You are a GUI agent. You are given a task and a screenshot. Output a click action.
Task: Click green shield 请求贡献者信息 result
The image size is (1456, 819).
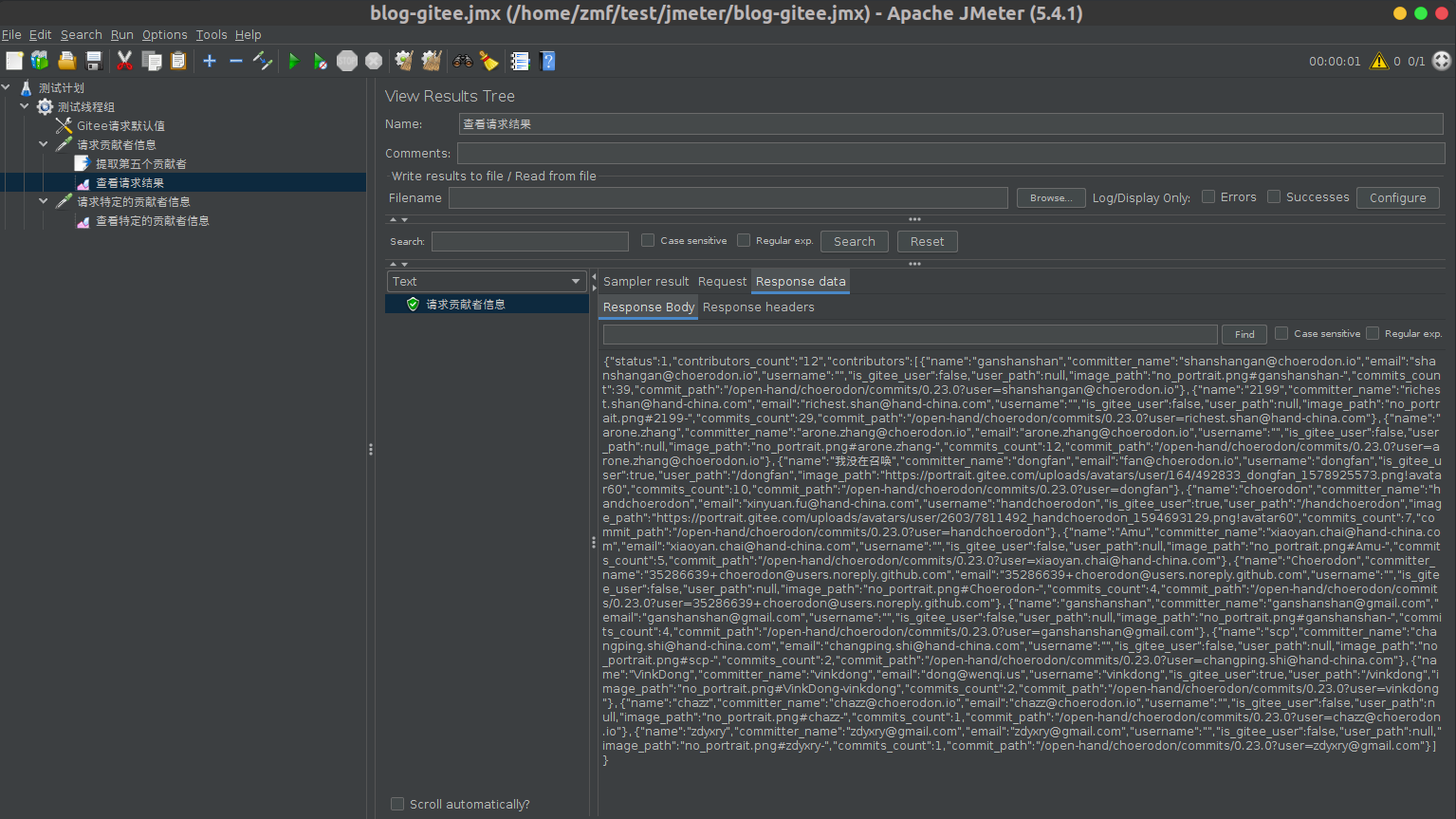[465, 304]
